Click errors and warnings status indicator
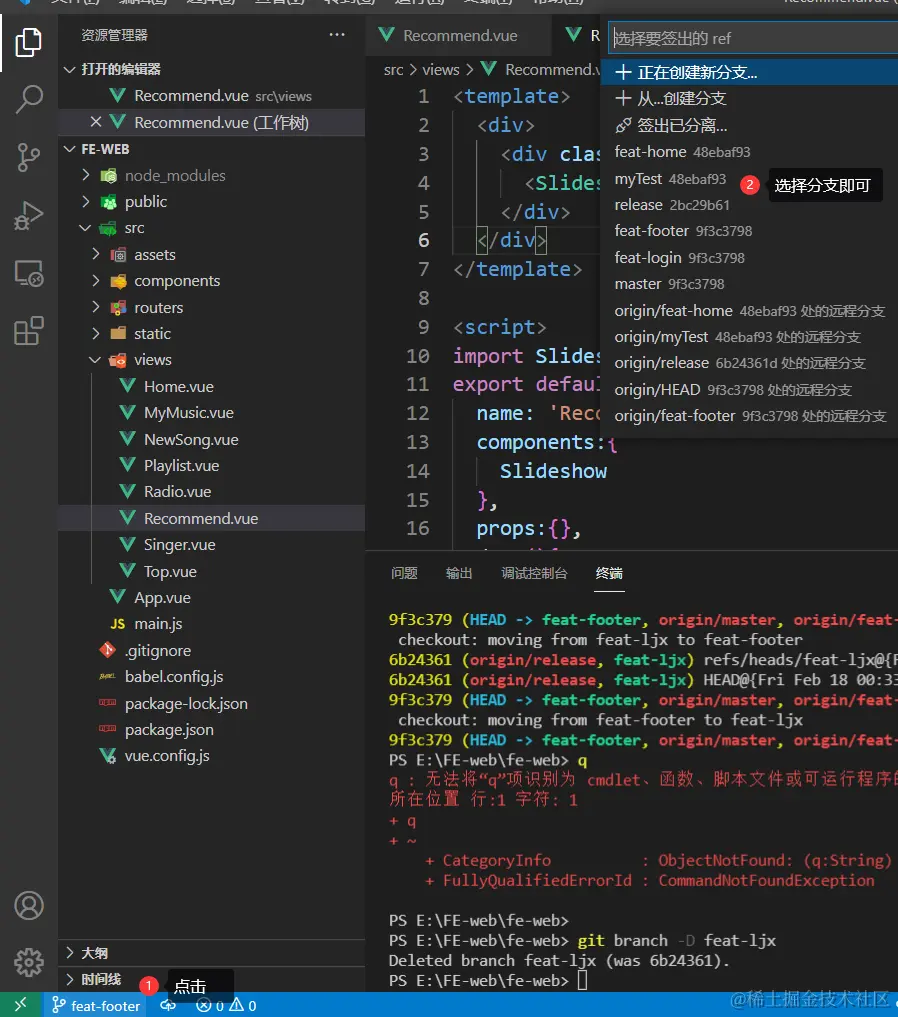This screenshot has width=898, height=1017. pos(226,1005)
